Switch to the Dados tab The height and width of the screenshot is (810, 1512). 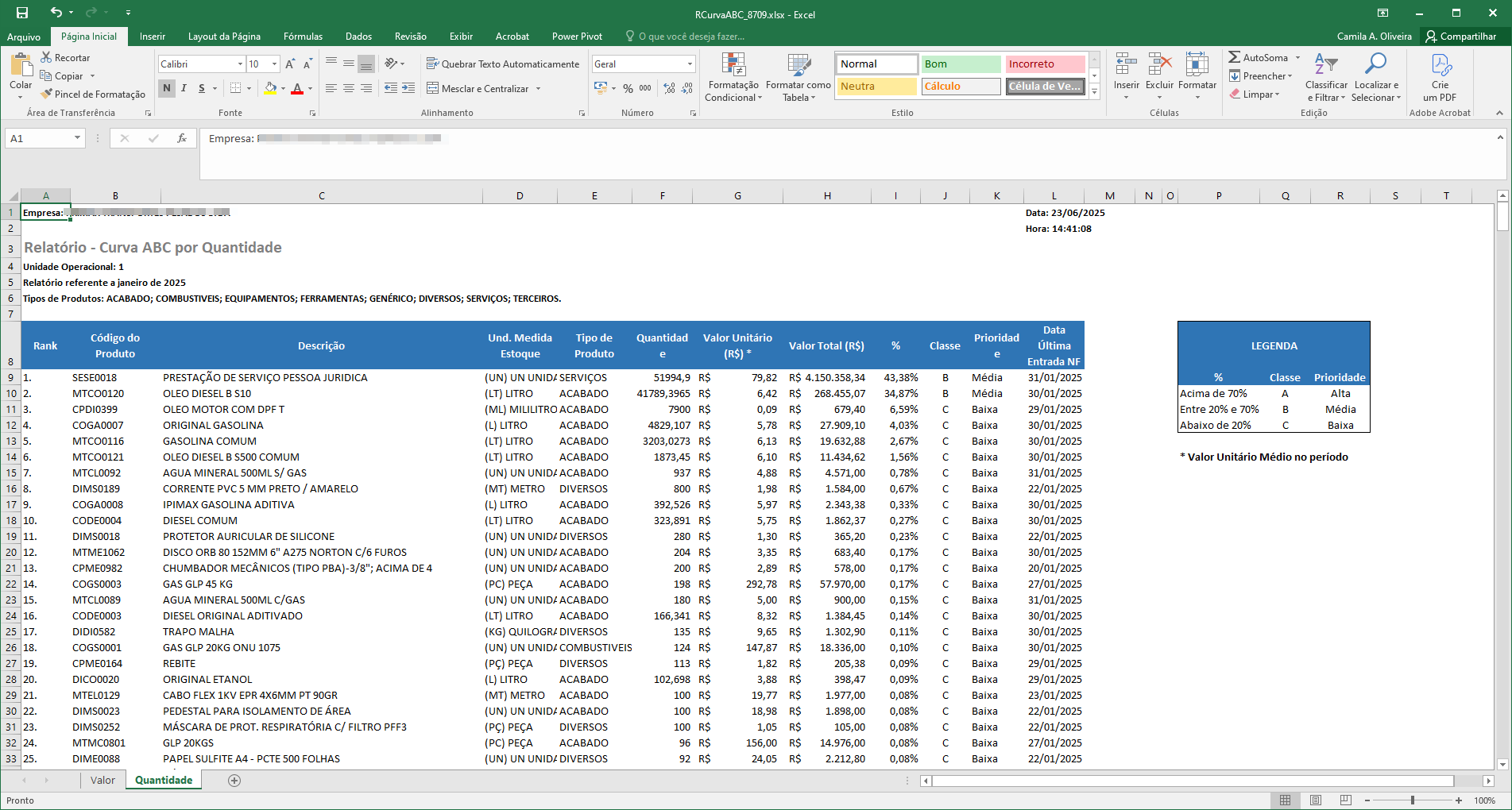point(358,37)
